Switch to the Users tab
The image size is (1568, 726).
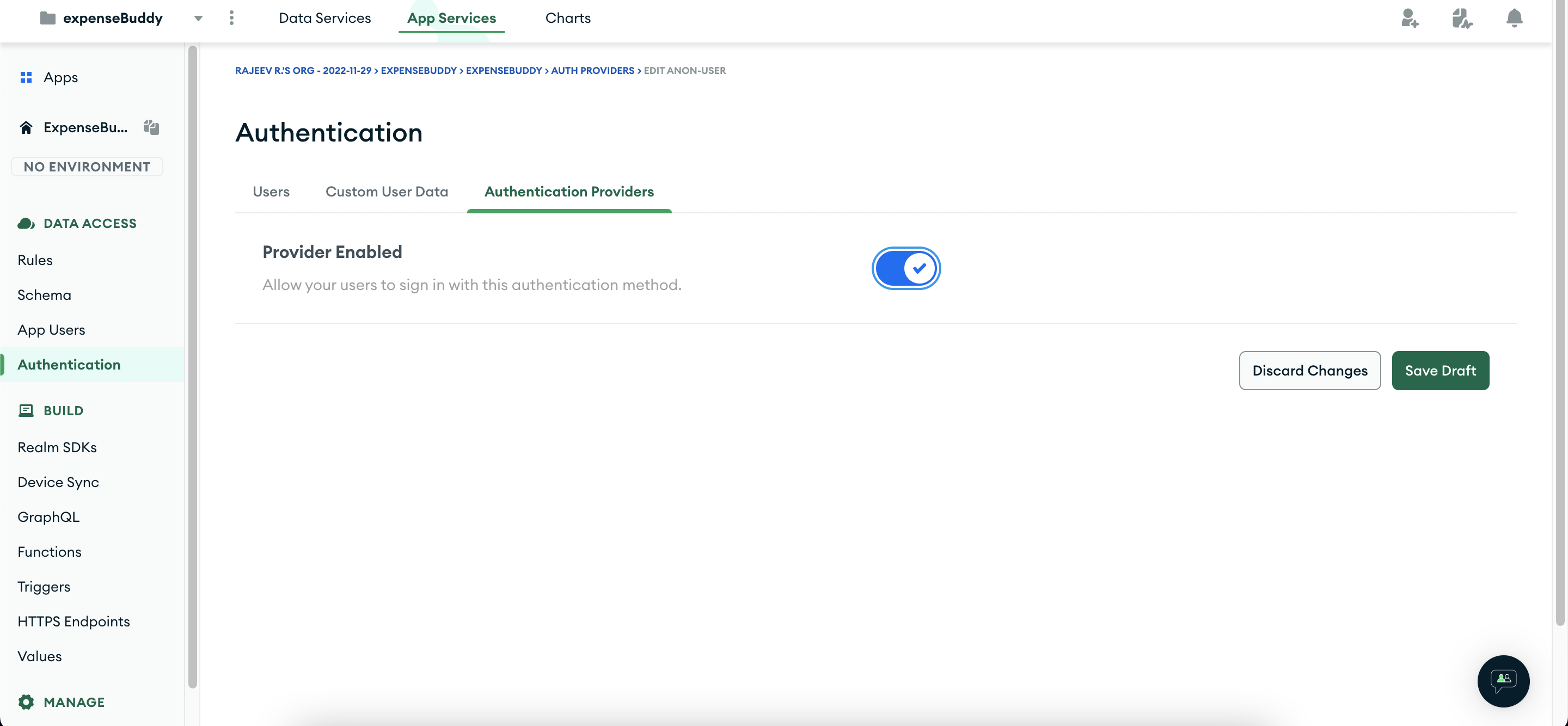[x=271, y=192]
